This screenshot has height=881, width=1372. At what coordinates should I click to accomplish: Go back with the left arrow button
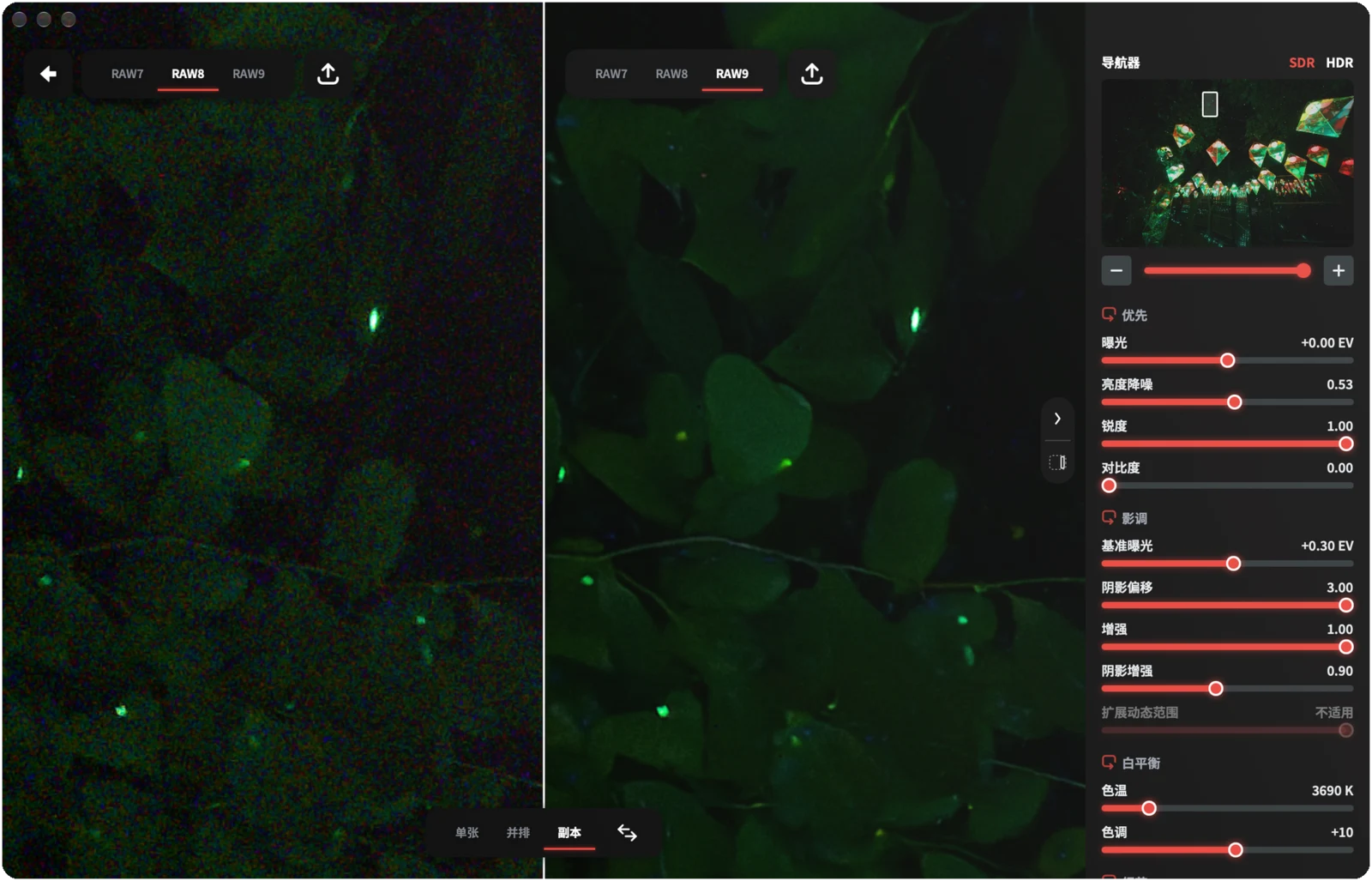tap(49, 74)
